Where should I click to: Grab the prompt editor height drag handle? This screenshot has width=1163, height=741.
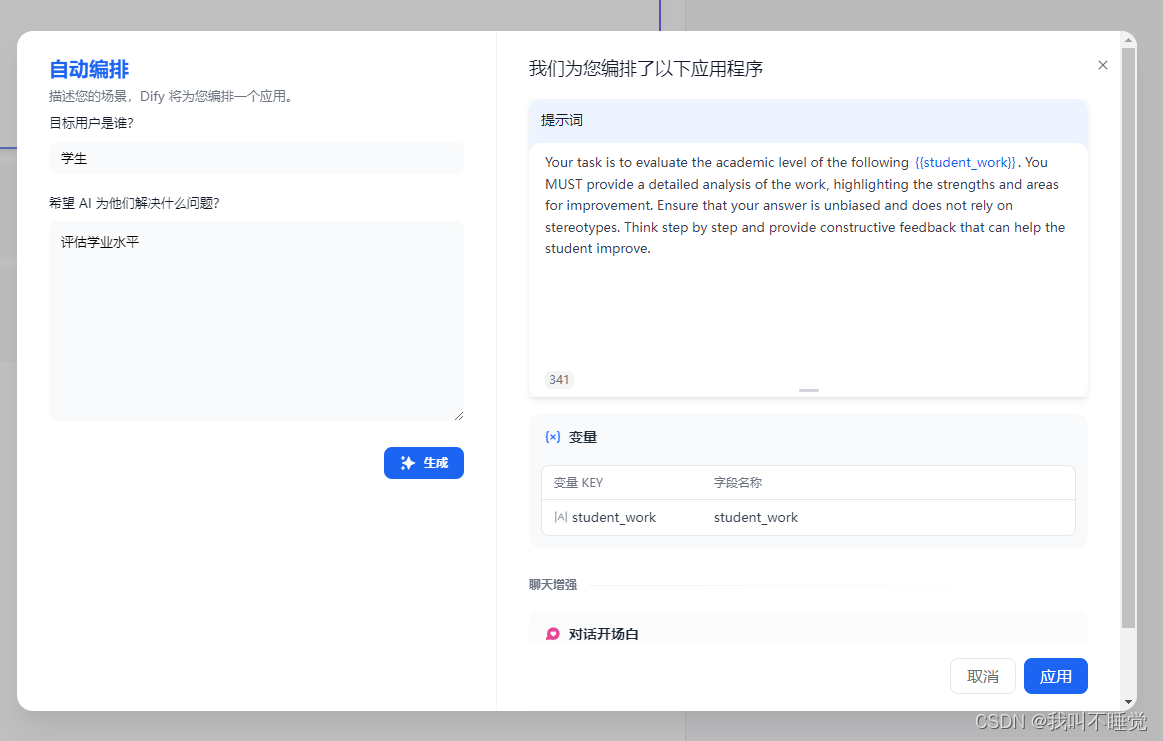click(x=809, y=390)
